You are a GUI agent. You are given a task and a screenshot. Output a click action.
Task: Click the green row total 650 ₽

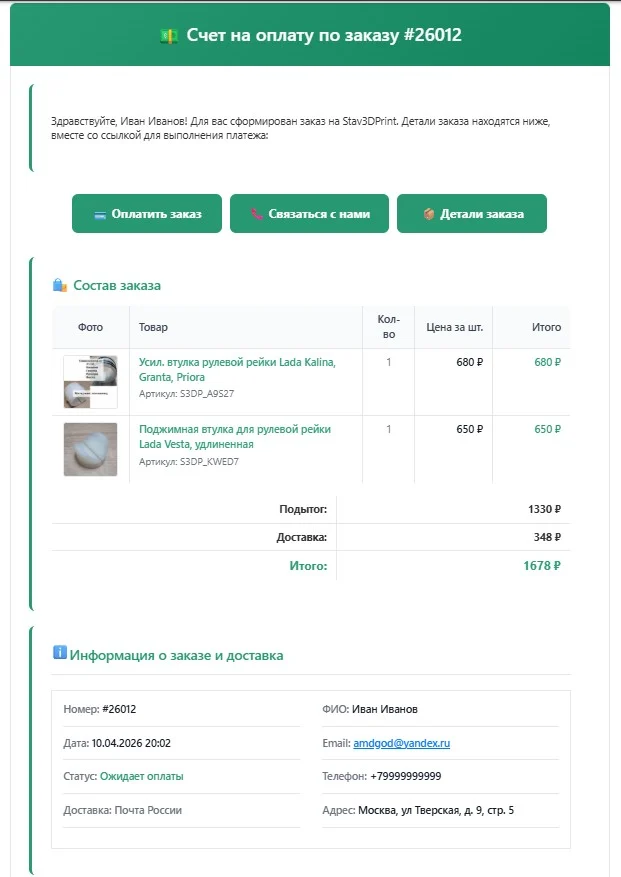[x=547, y=429]
